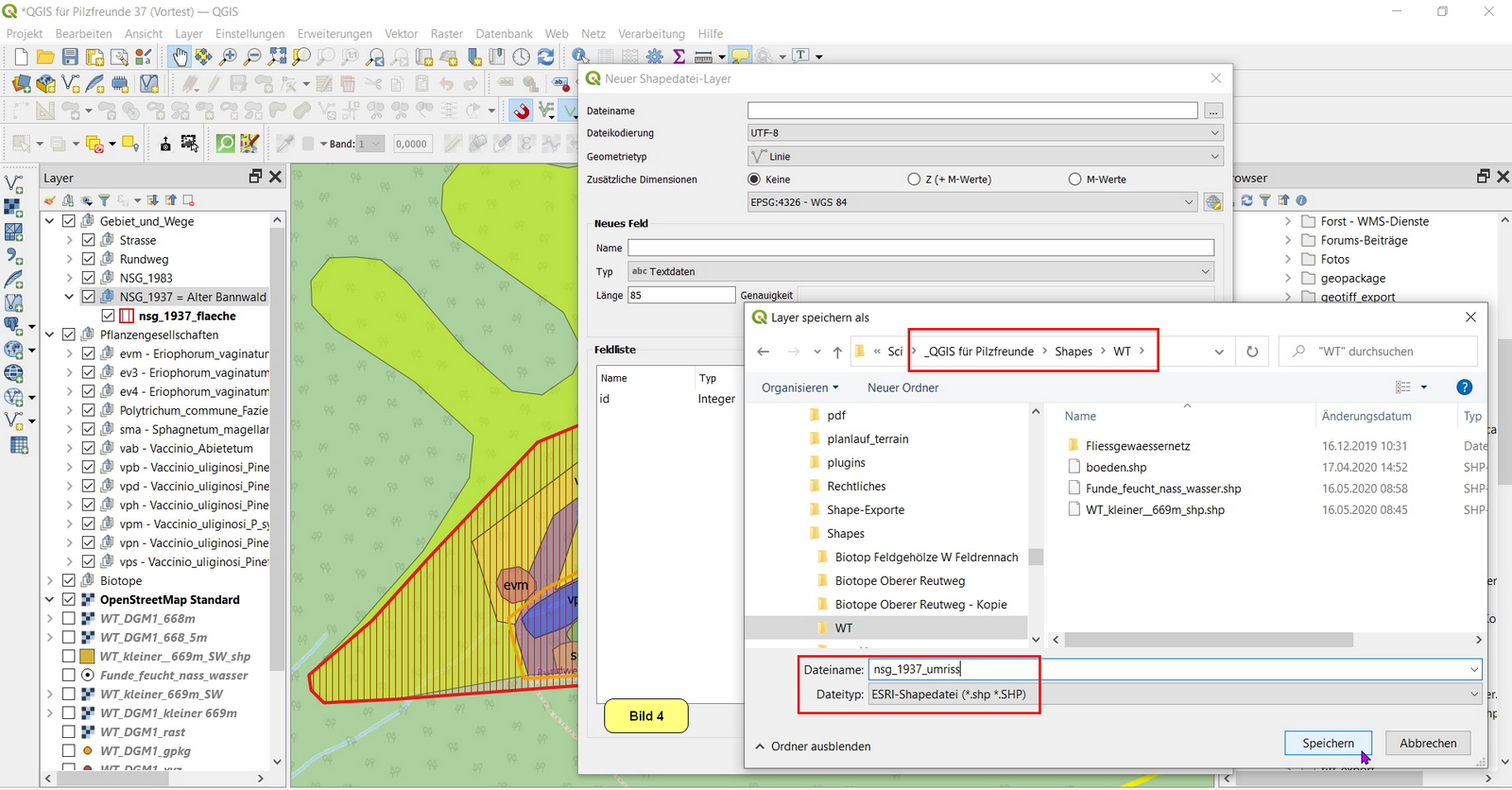Click the Speichern button
Image resolution: width=1512 pixels, height=790 pixels.
tap(1327, 744)
